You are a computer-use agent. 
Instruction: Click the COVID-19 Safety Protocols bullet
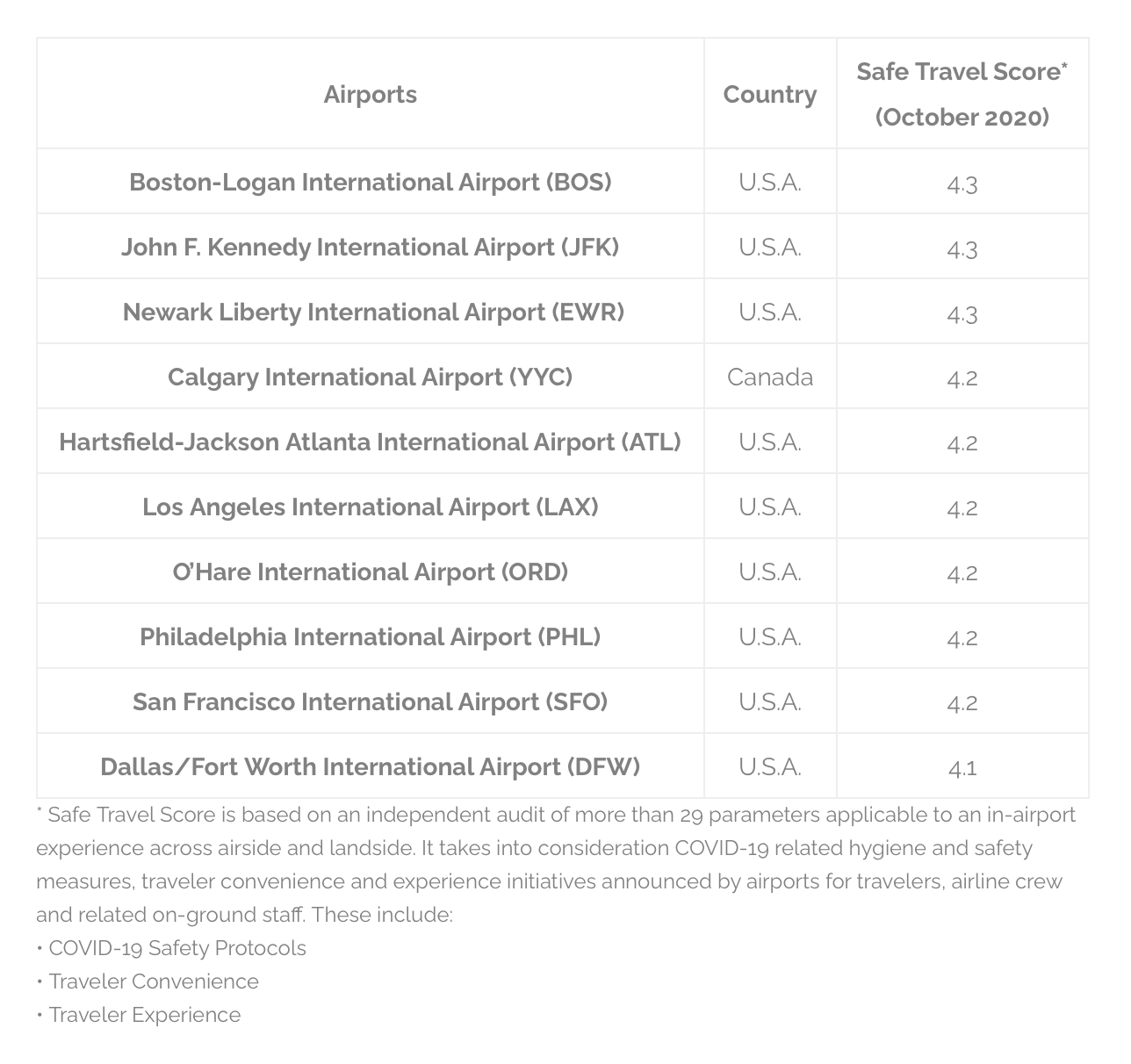pyautogui.click(x=177, y=948)
